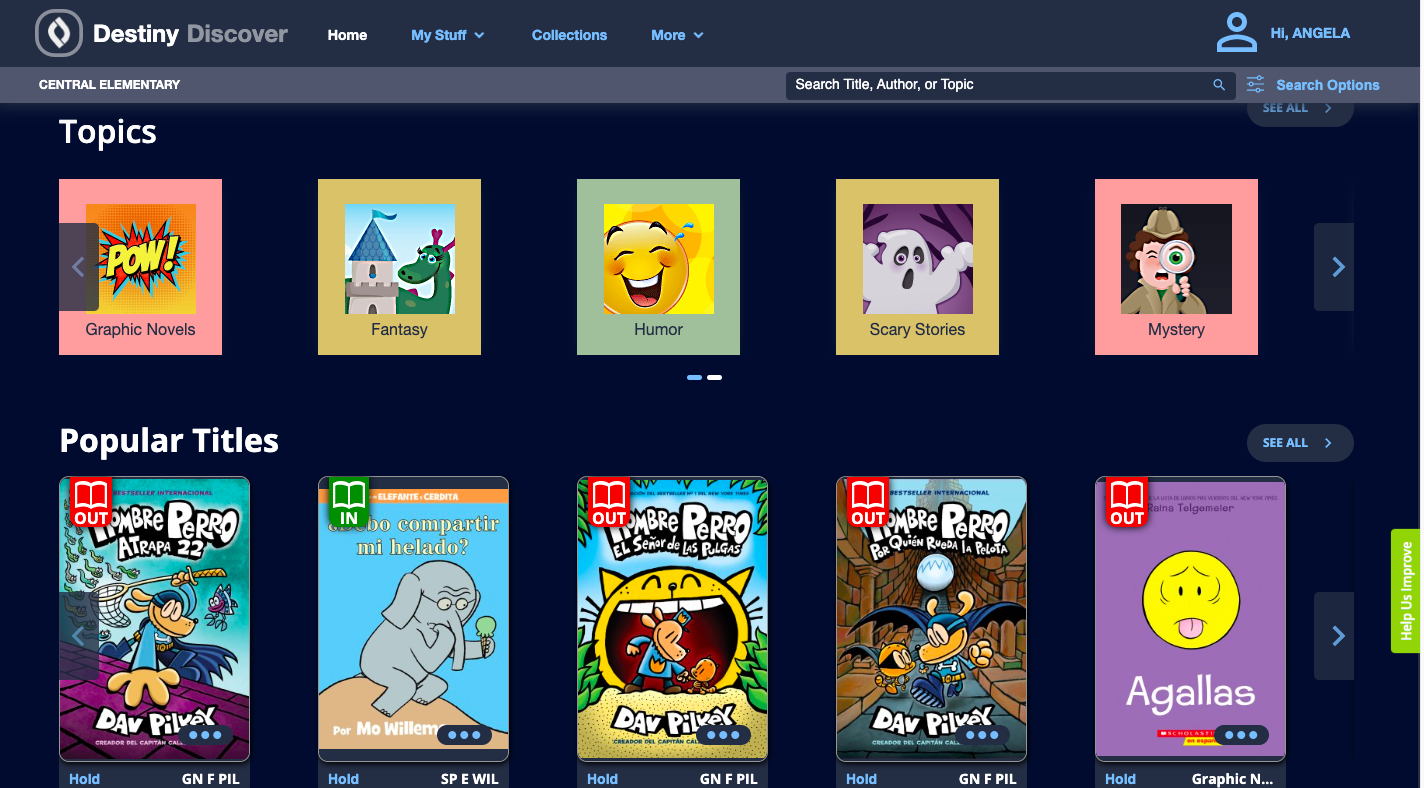The image size is (1424, 788).
Task: Click Hi, ANGELA account link
Action: [1310, 33]
